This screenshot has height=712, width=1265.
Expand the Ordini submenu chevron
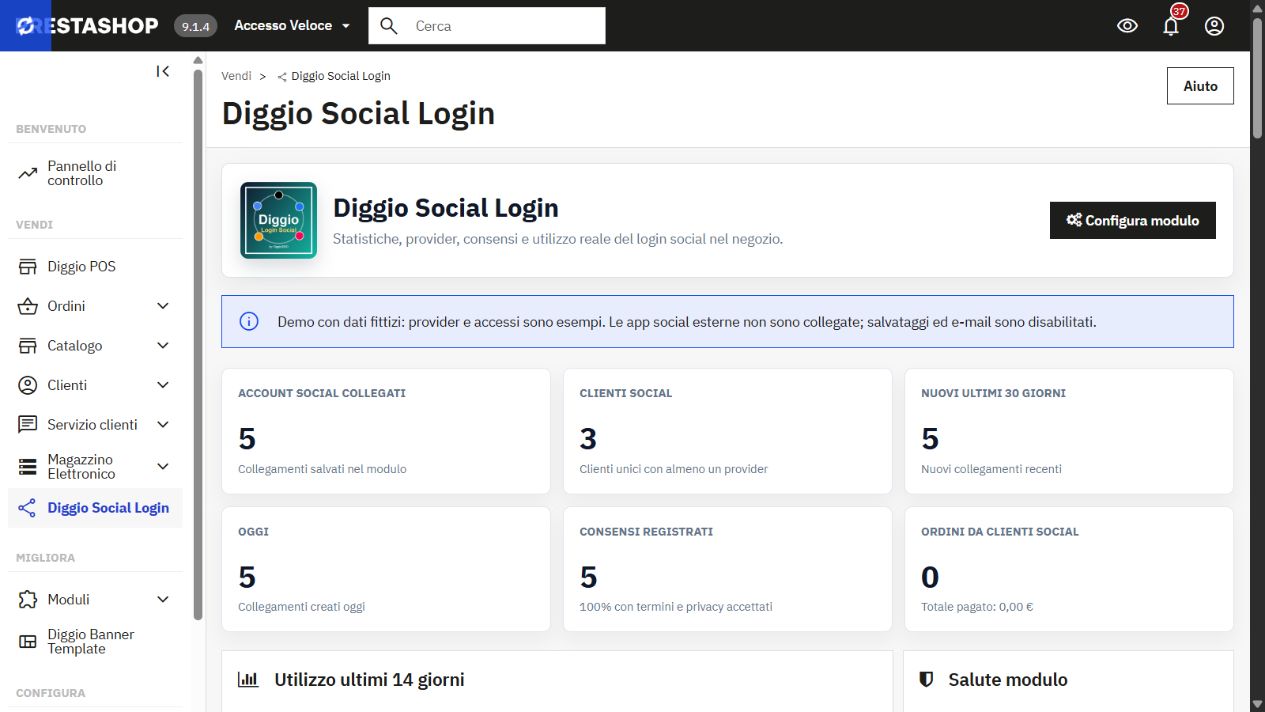163,306
